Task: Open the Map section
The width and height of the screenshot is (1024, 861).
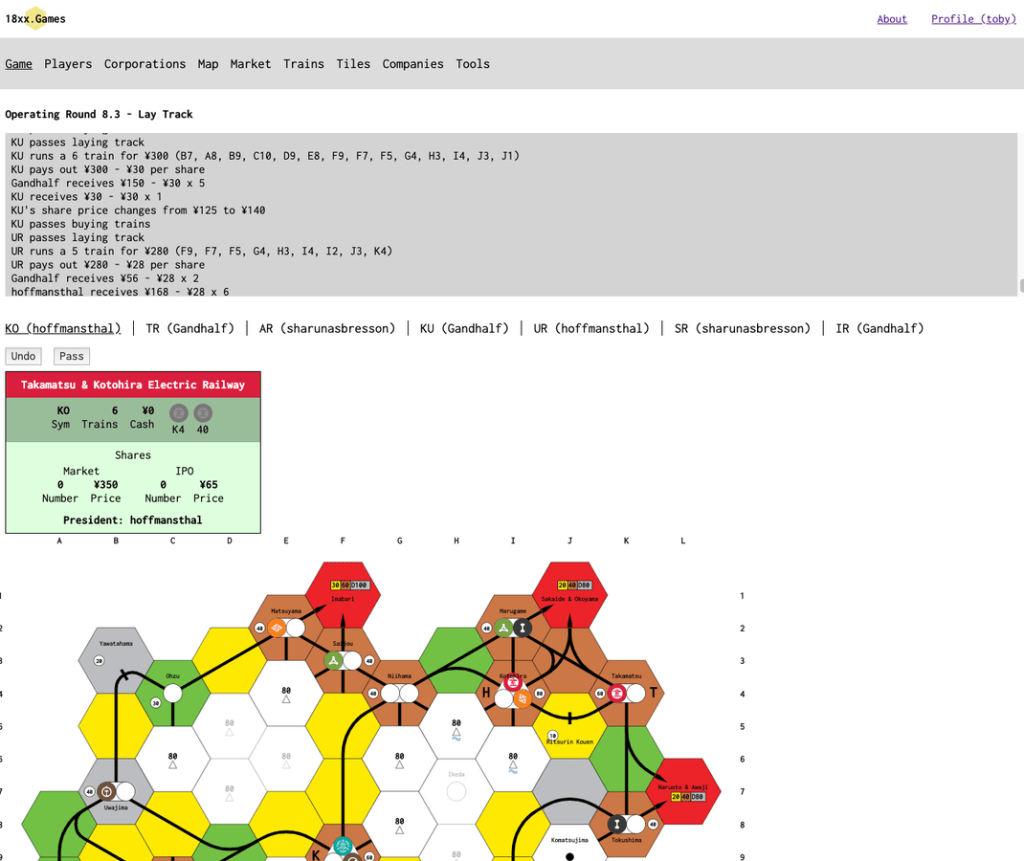Action: click(207, 64)
